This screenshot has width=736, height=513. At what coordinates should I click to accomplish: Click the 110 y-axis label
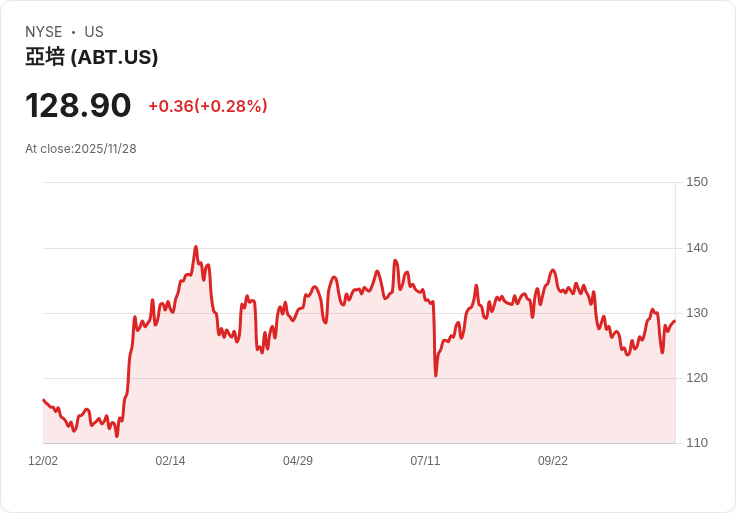point(697,443)
